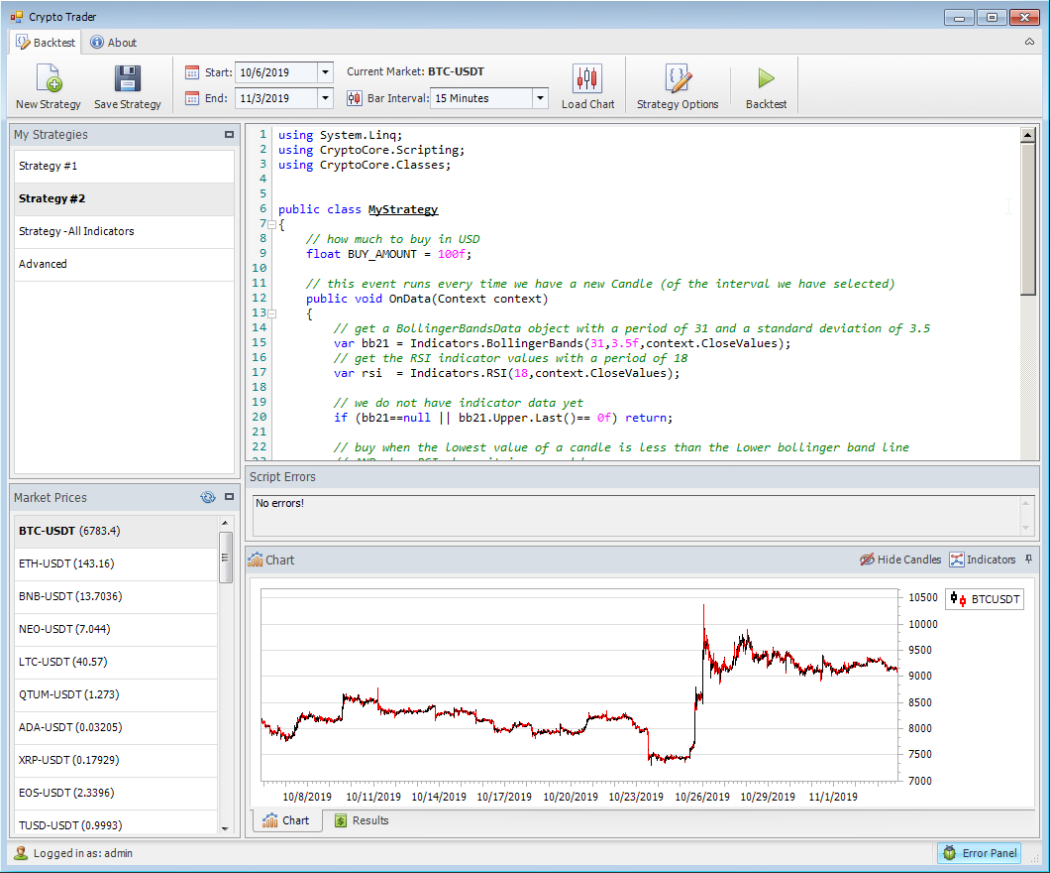Click the BUY_AMOUNT variable in code
This screenshot has width=1050, height=873.
tap(382, 254)
